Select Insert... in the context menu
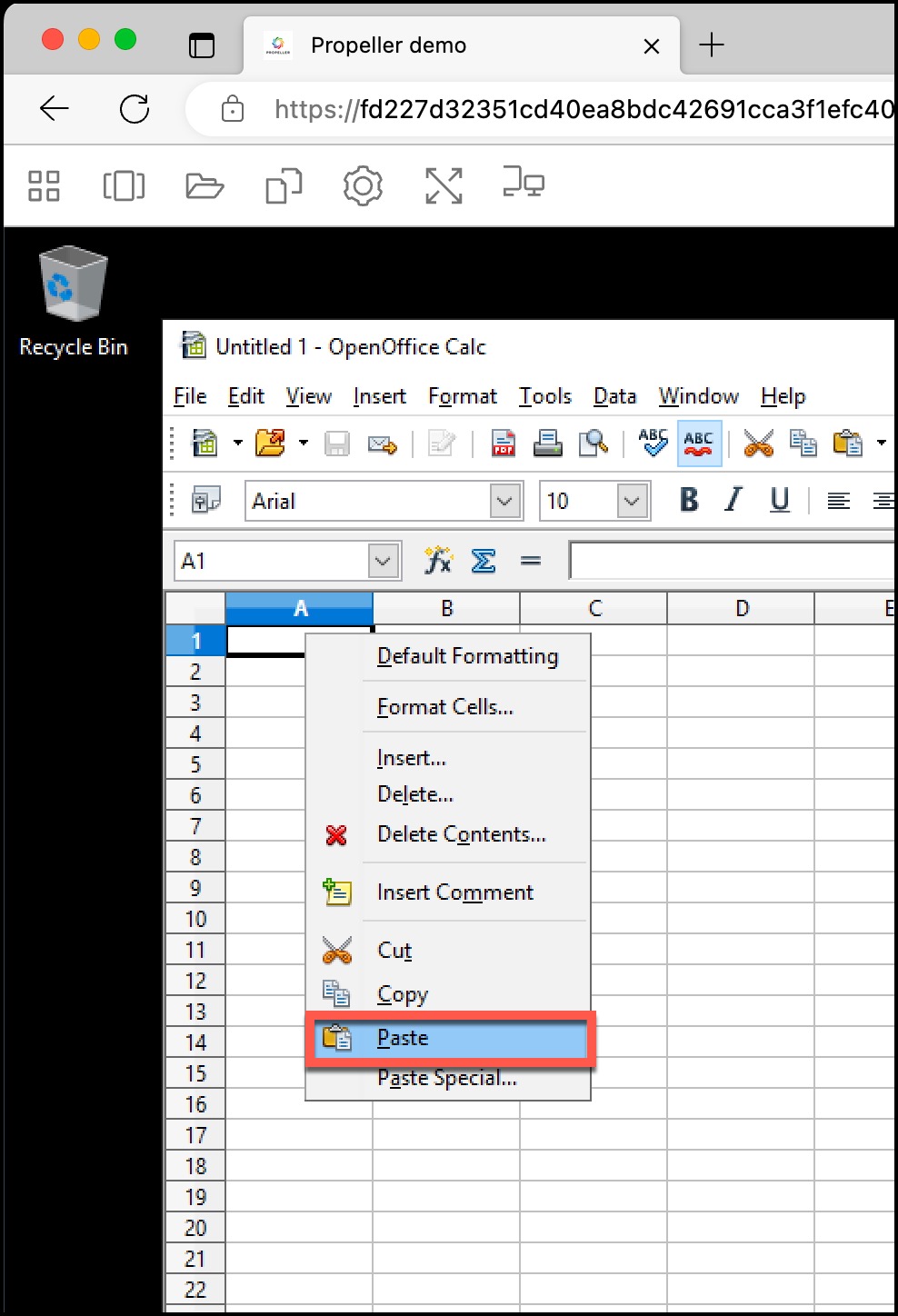The image size is (898, 1316). tap(448, 758)
